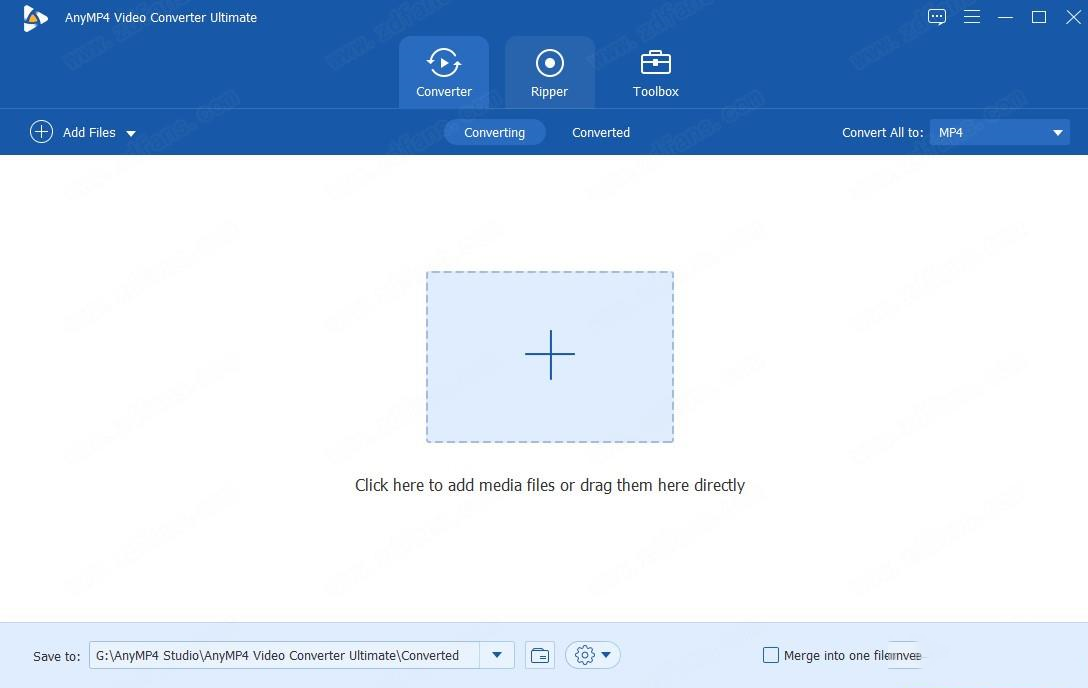Viewport: 1088px width, 688px height.
Task: Click the AnyMP4 logo icon
Action: pos(35,17)
